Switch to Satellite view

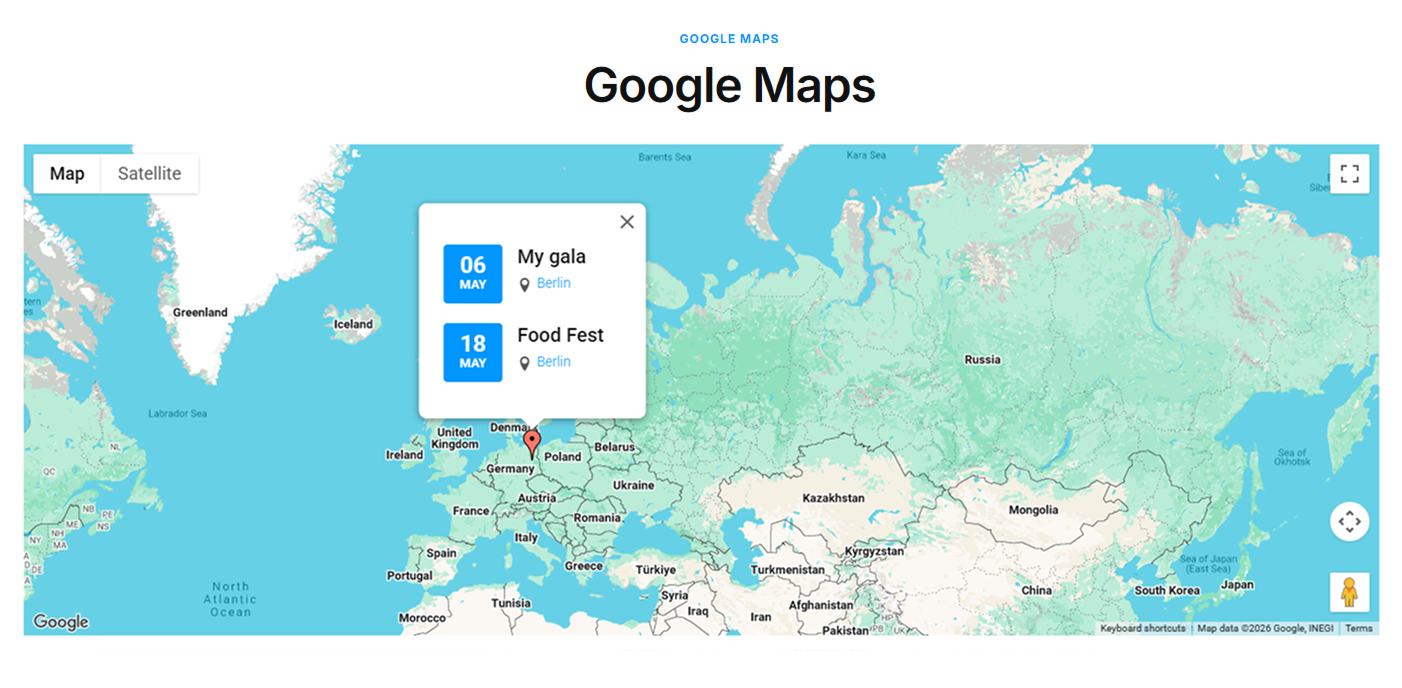click(x=150, y=174)
